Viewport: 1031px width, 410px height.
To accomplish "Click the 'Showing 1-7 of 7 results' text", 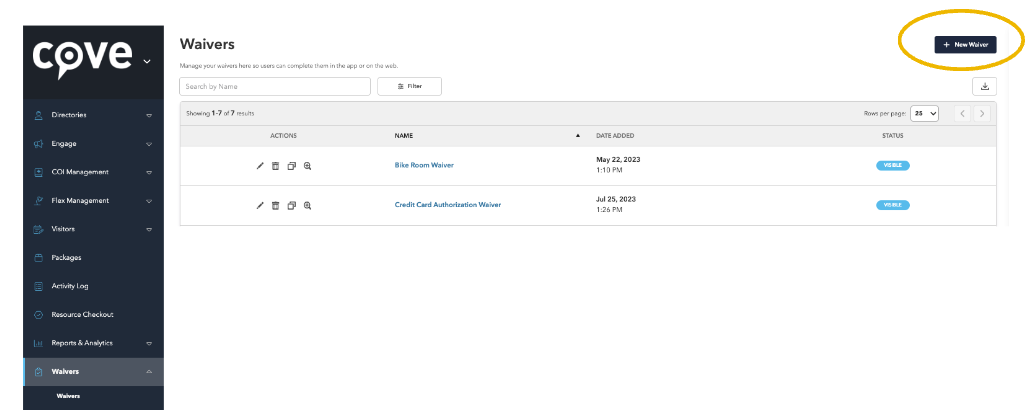I will [x=220, y=114].
